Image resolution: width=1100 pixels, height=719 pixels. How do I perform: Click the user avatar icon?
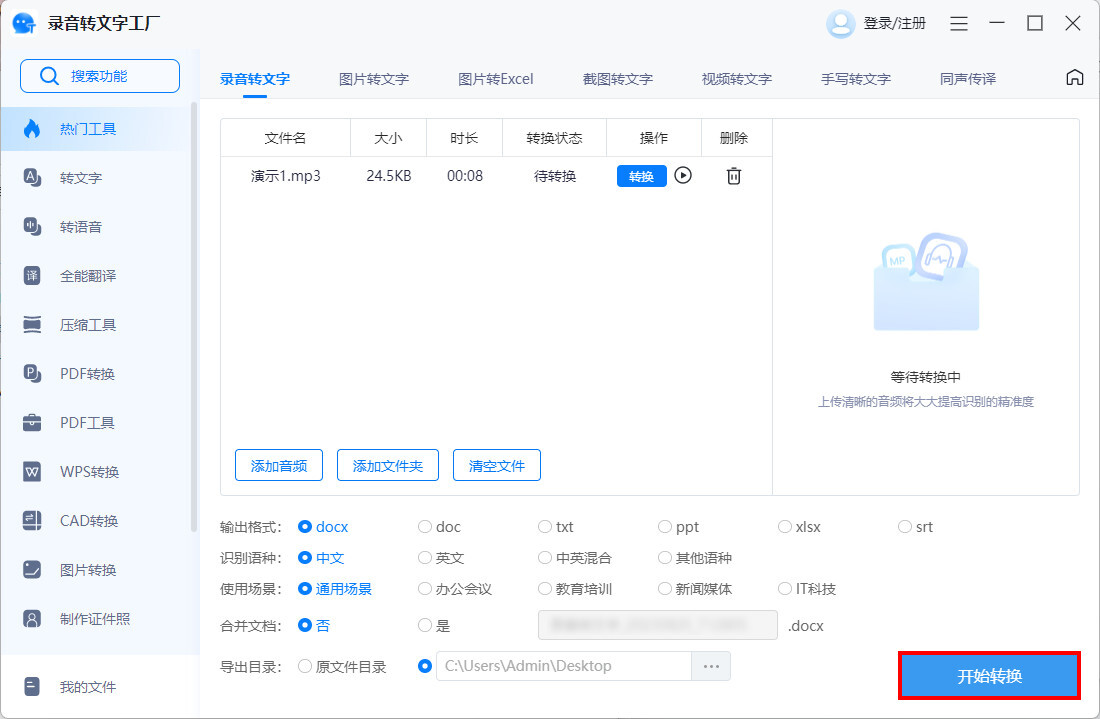coord(840,24)
